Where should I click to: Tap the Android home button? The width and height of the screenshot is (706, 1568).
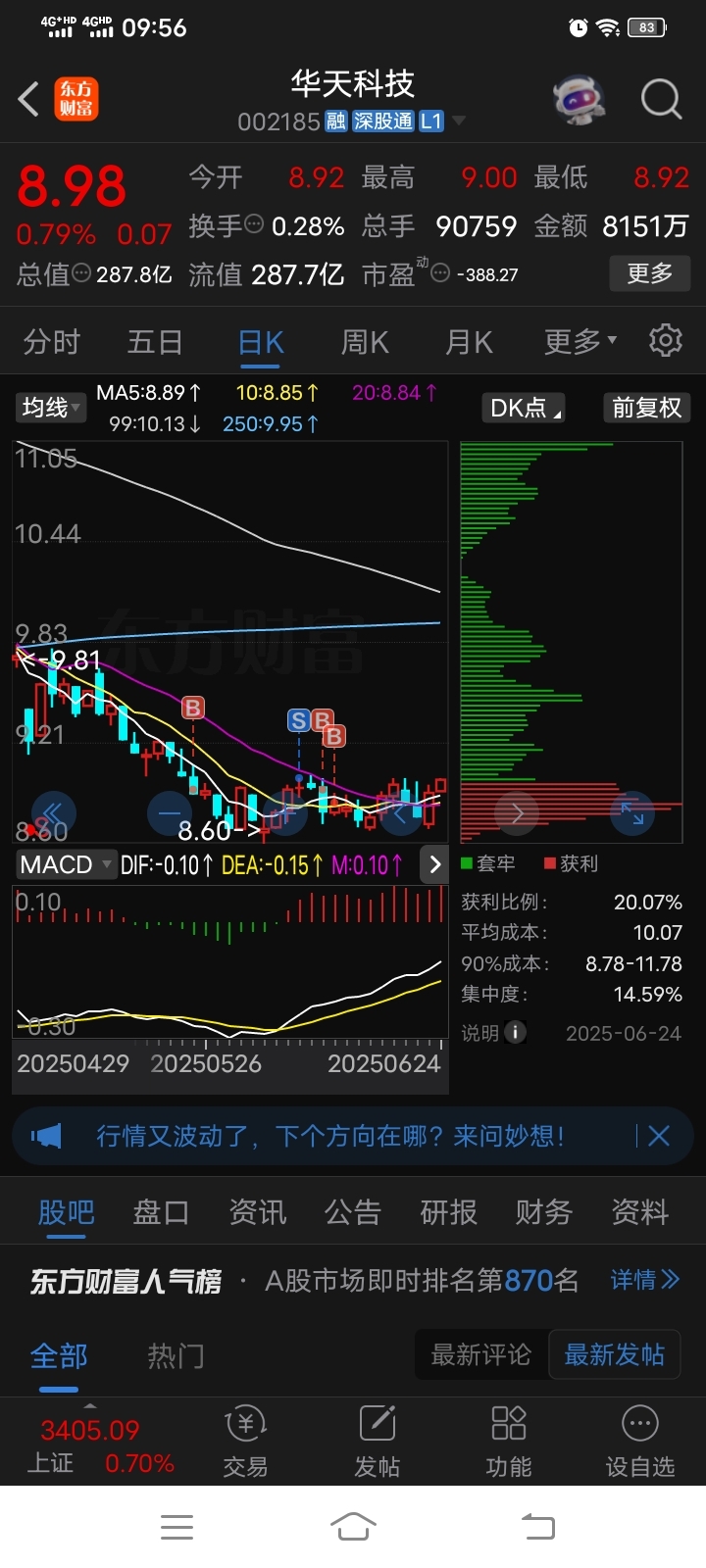(x=353, y=1527)
